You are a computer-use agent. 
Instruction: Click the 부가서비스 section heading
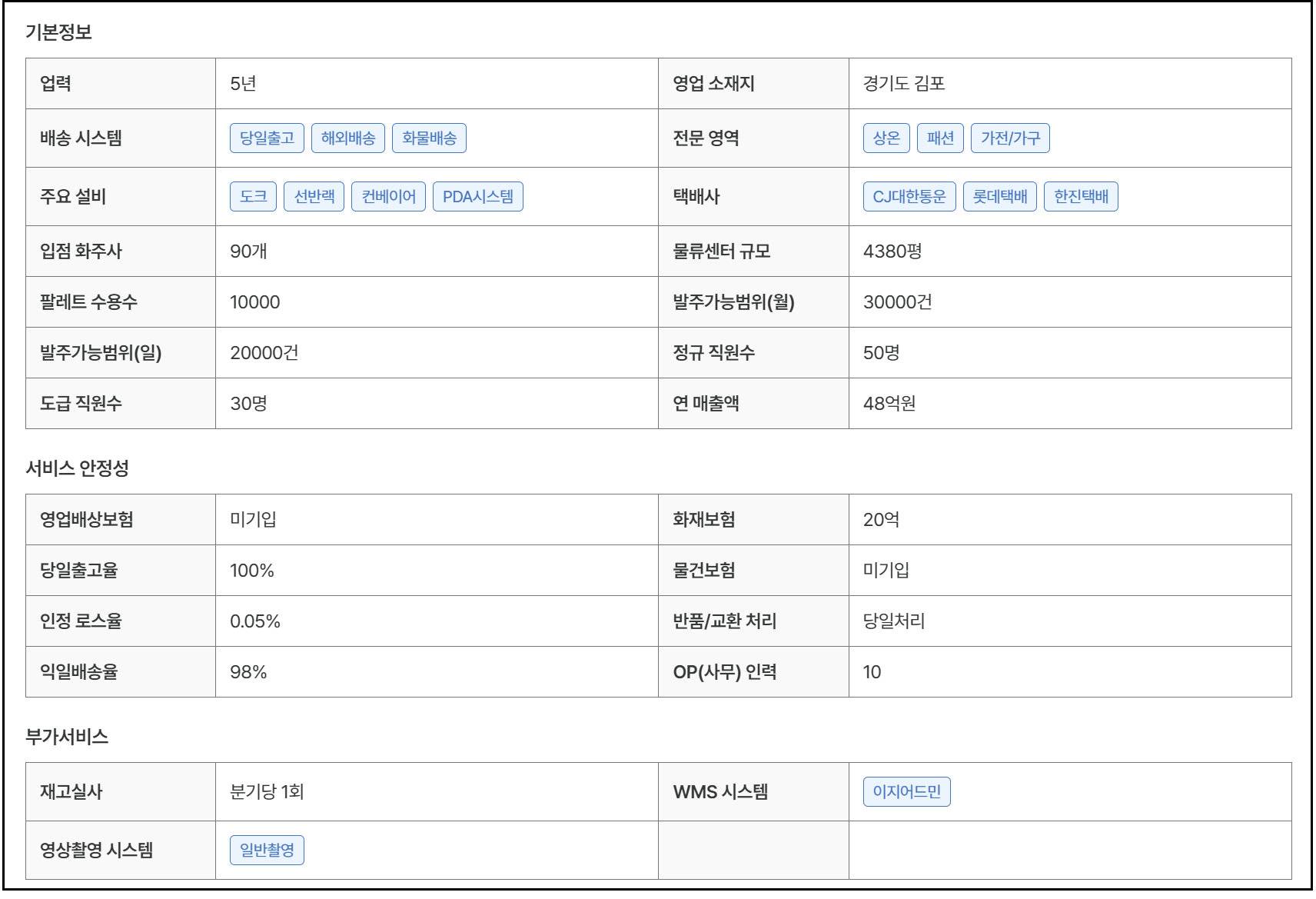point(67,737)
